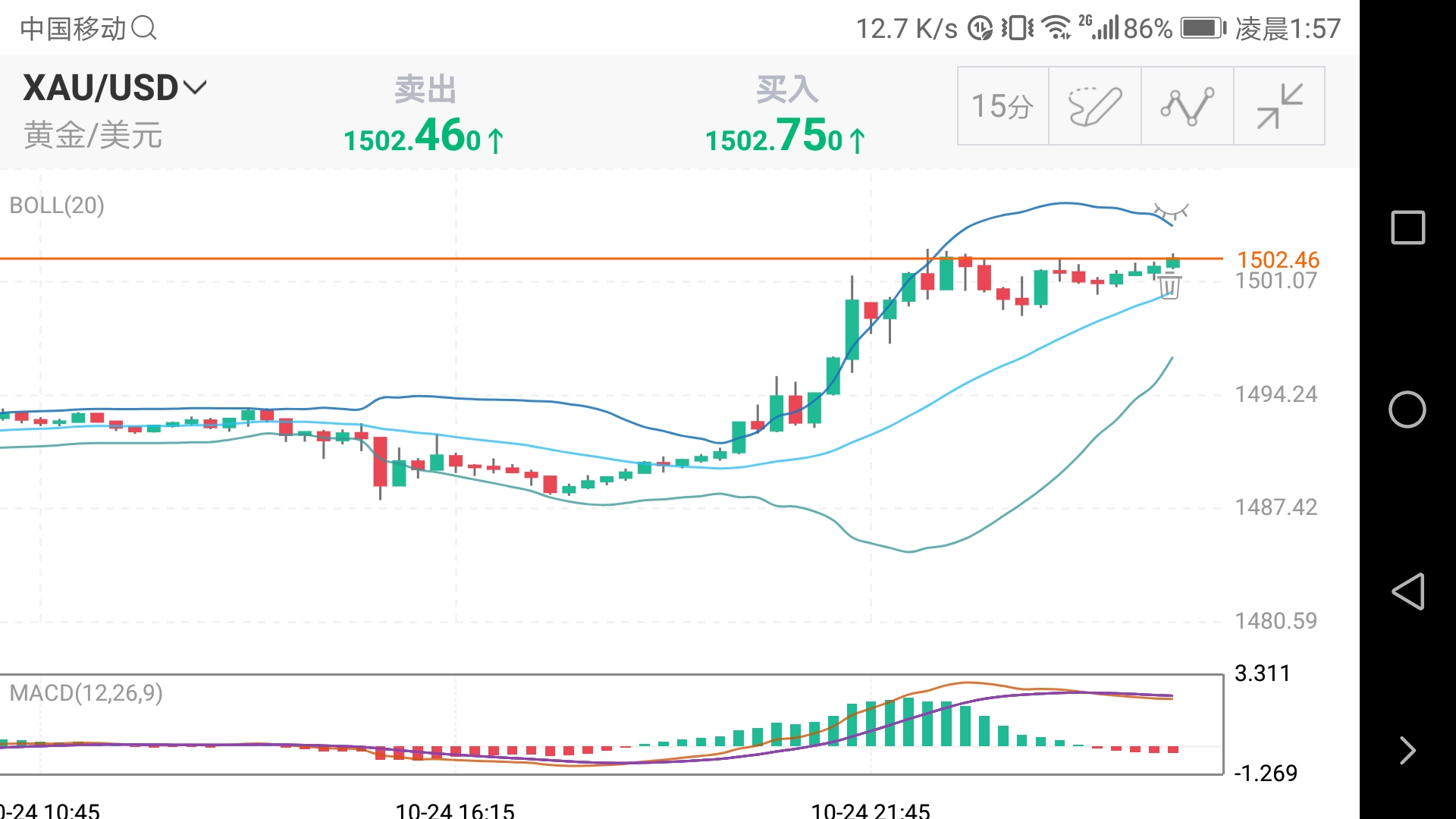Select the MACD(12,26,9) indicator label
This screenshot has width=1456, height=819.
click(86, 693)
